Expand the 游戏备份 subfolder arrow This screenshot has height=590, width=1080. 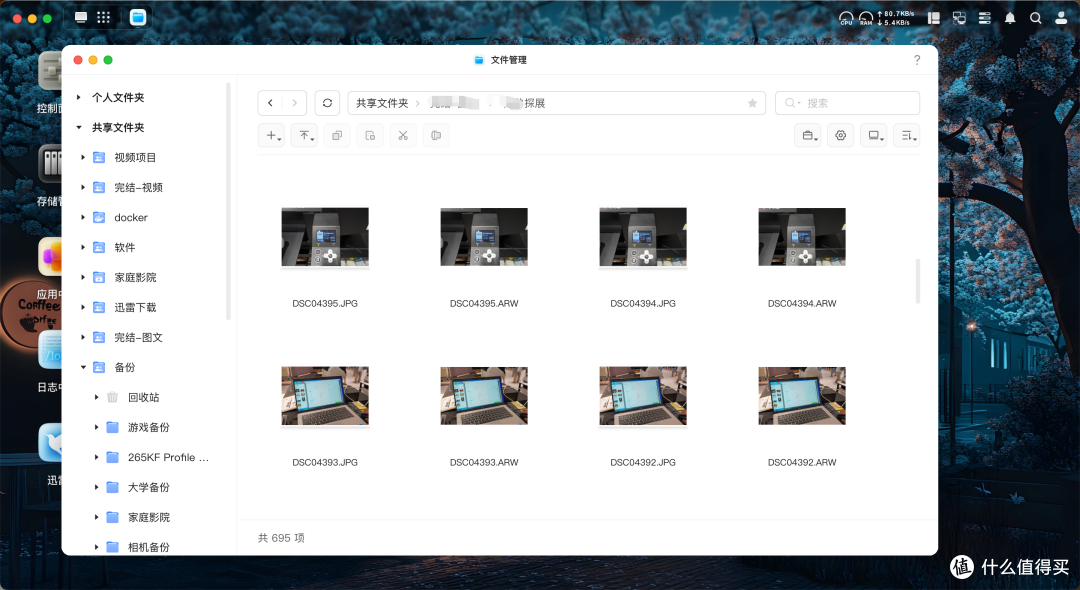pyautogui.click(x=96, y=428)
